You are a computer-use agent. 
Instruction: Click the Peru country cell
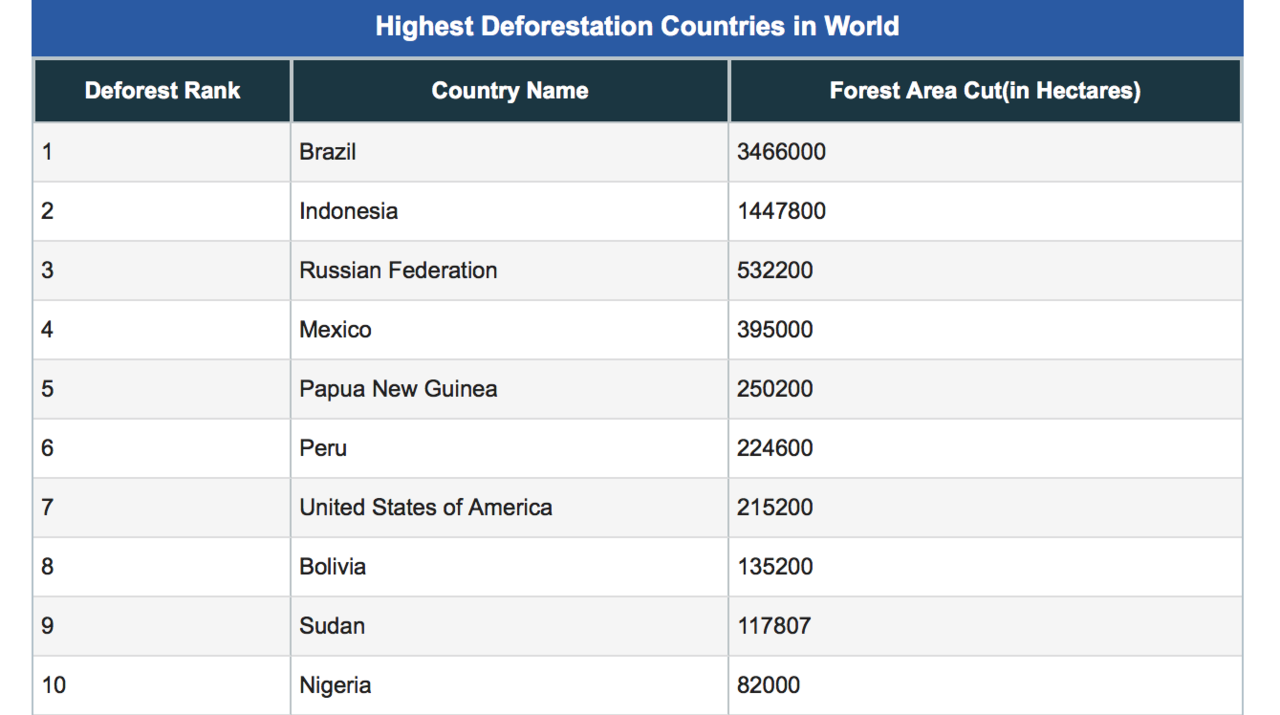pos(323,448)
